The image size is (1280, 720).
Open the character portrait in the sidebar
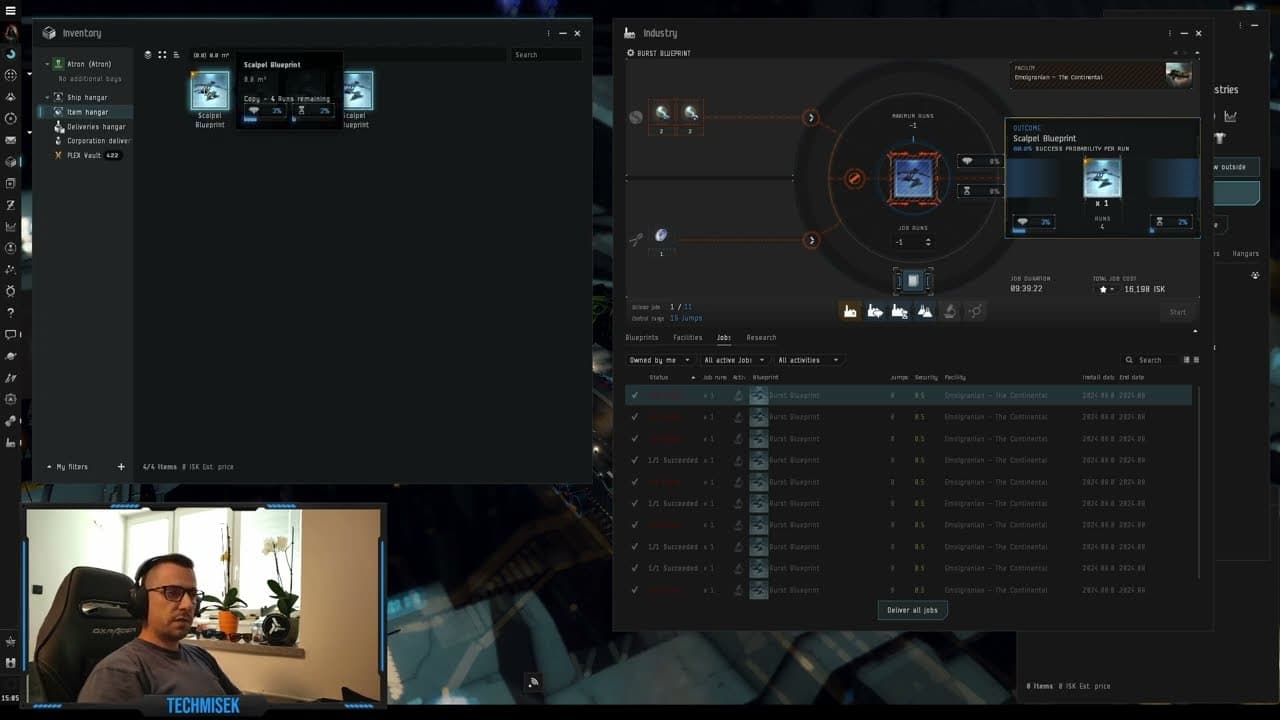[x=11, y=33]
